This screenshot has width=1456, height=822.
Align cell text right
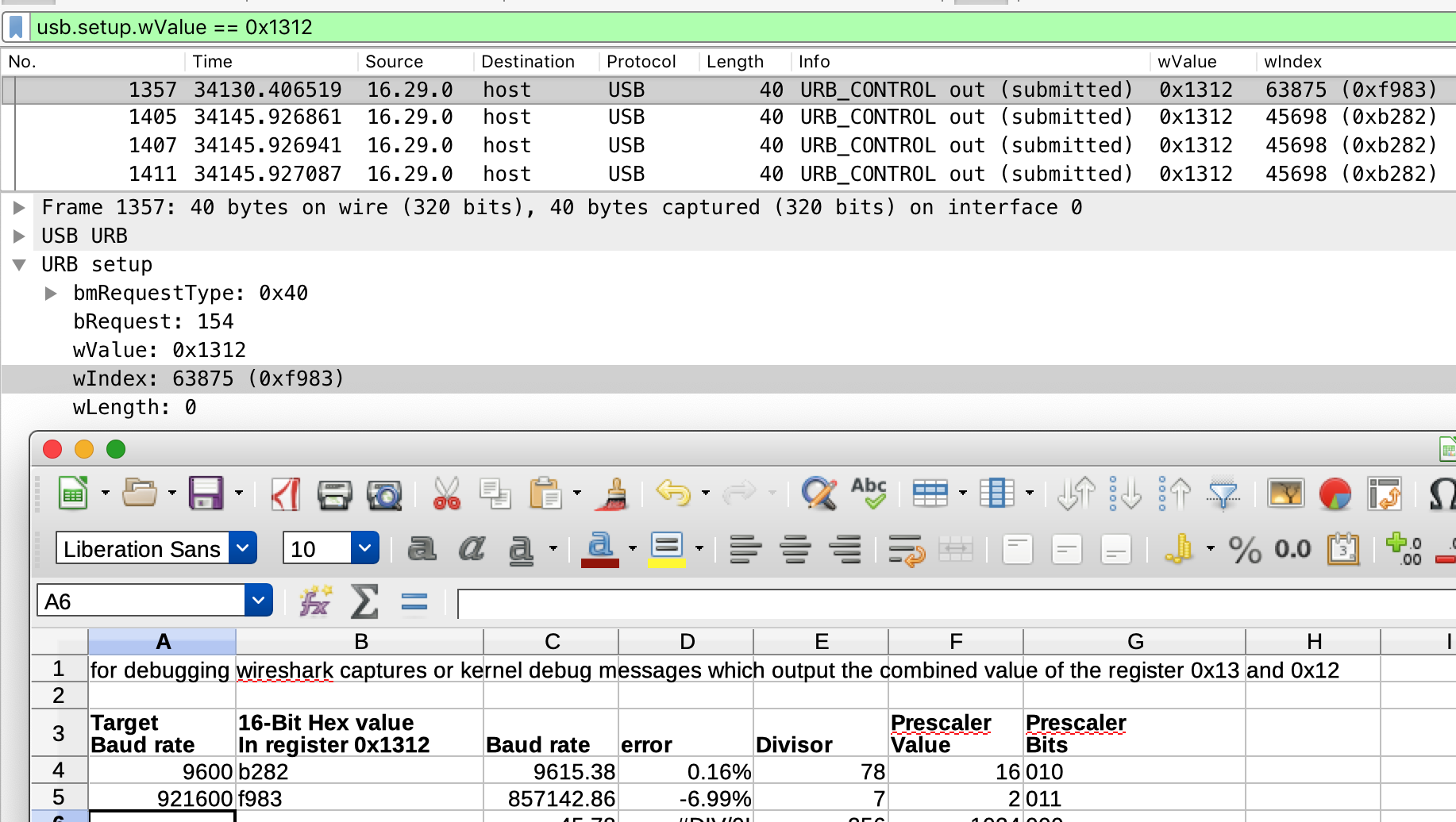click(845, 549)
